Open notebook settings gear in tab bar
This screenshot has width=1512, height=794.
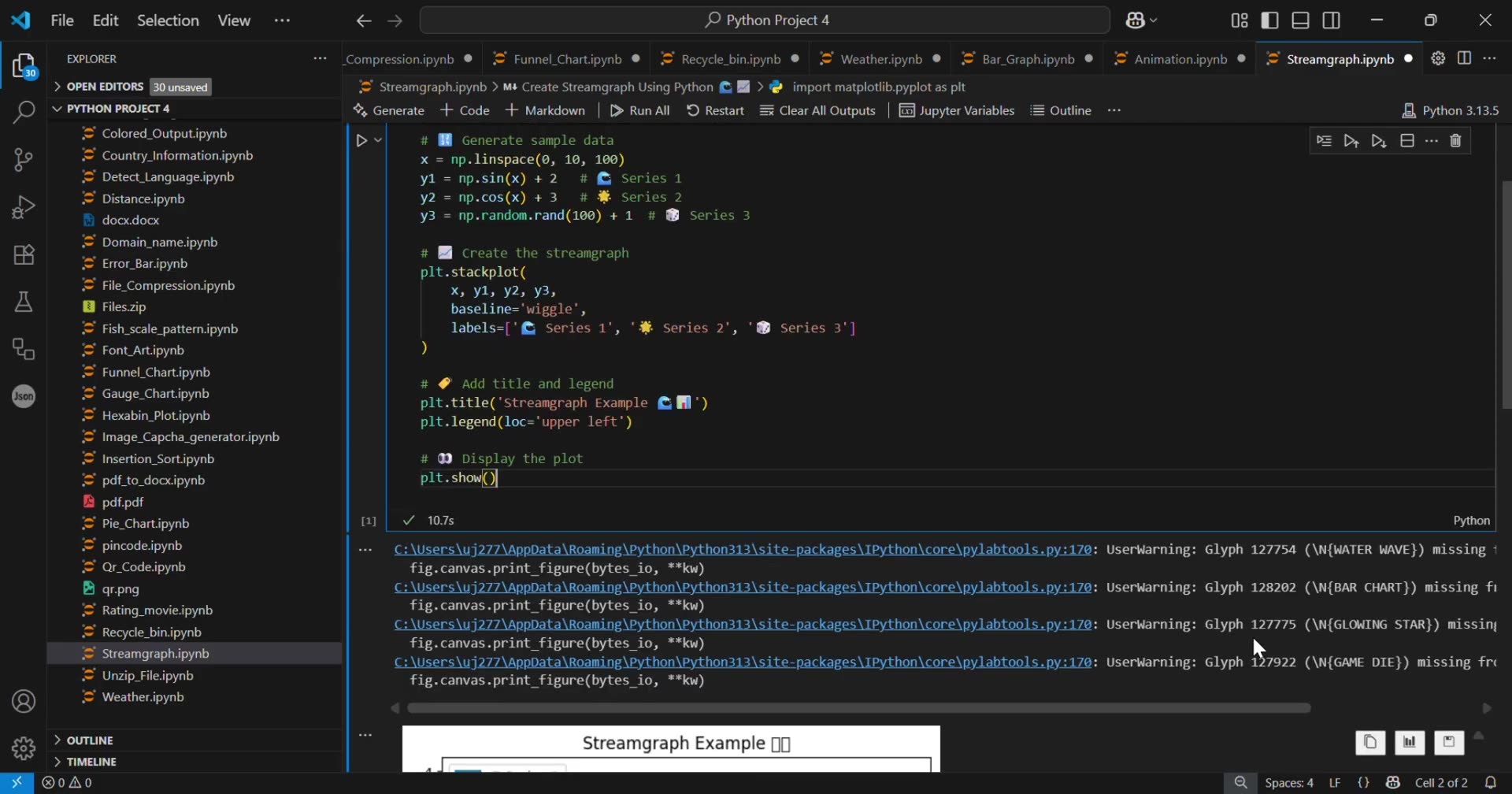1438,58
